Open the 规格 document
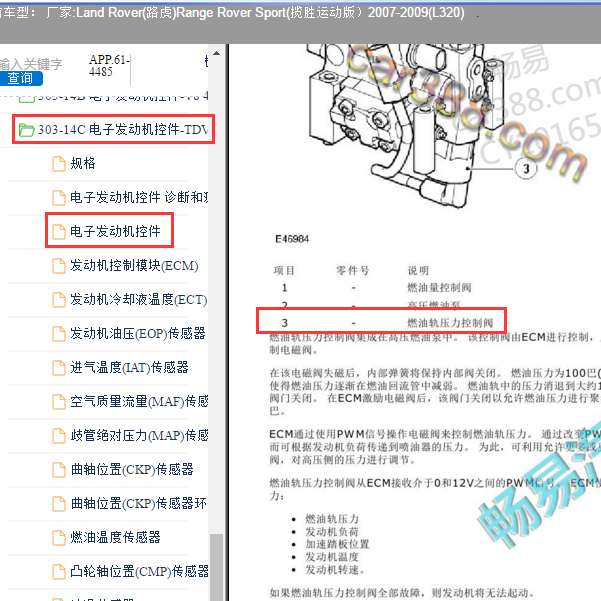 point(83,163)
